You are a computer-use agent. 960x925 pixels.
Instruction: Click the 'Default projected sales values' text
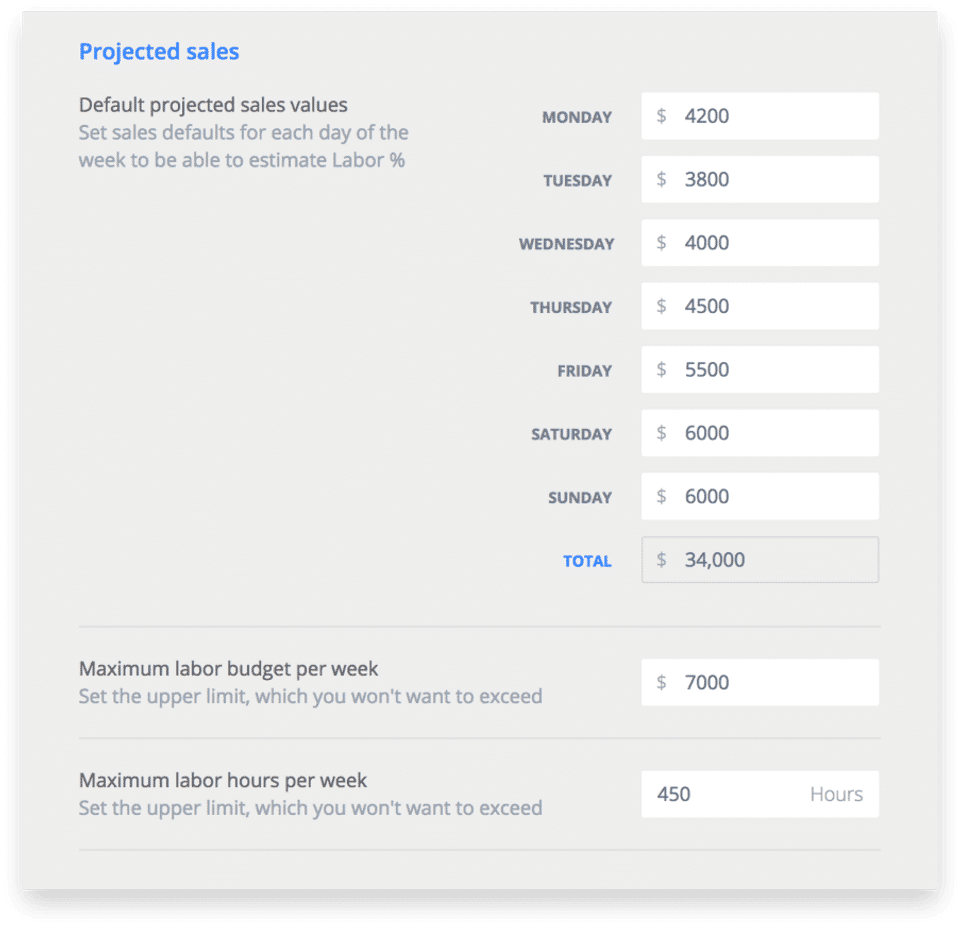point(213,105)
